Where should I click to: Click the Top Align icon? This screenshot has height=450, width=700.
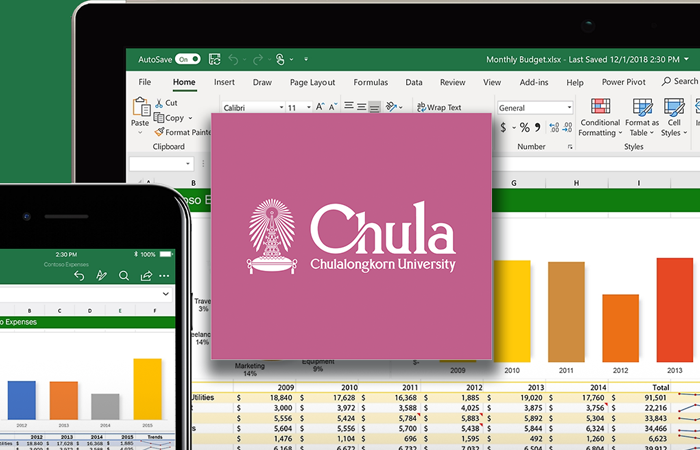click(349, 106)
